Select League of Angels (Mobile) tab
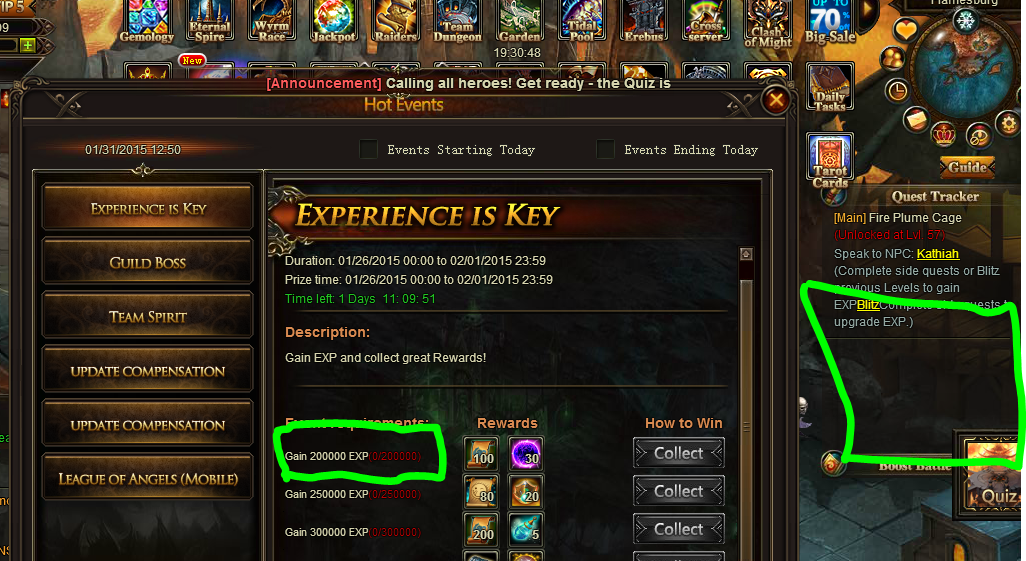Image resolution: width=1026 pixels, height=561 pixels. (x=148, y=479)
